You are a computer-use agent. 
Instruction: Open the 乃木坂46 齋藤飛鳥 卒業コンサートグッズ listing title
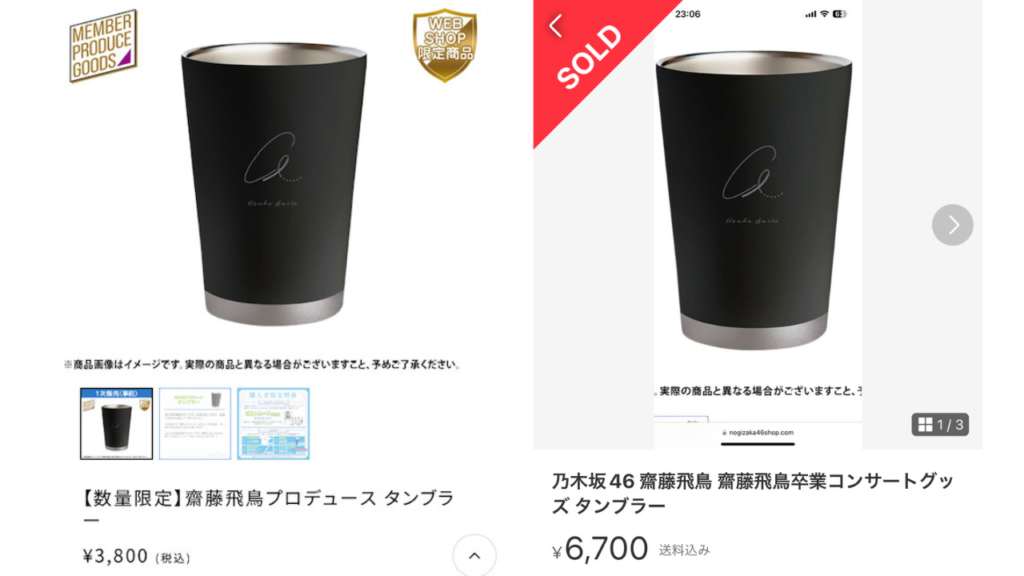[x=753, y=493]
